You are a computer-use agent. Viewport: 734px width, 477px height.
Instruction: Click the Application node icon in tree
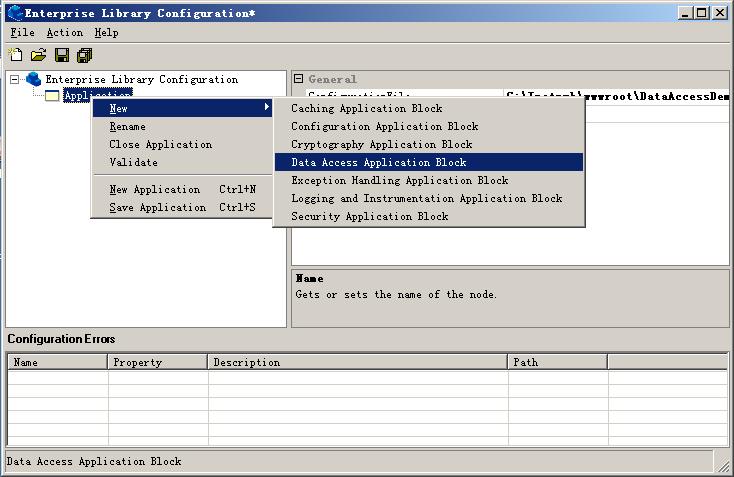click(52, 96)
